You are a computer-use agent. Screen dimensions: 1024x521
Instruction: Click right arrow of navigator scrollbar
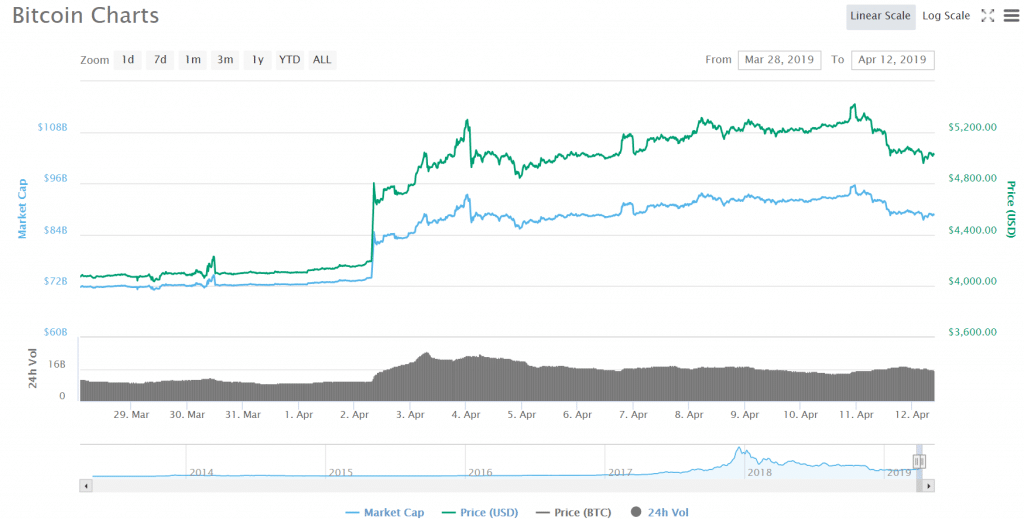[x=929, y=485]
